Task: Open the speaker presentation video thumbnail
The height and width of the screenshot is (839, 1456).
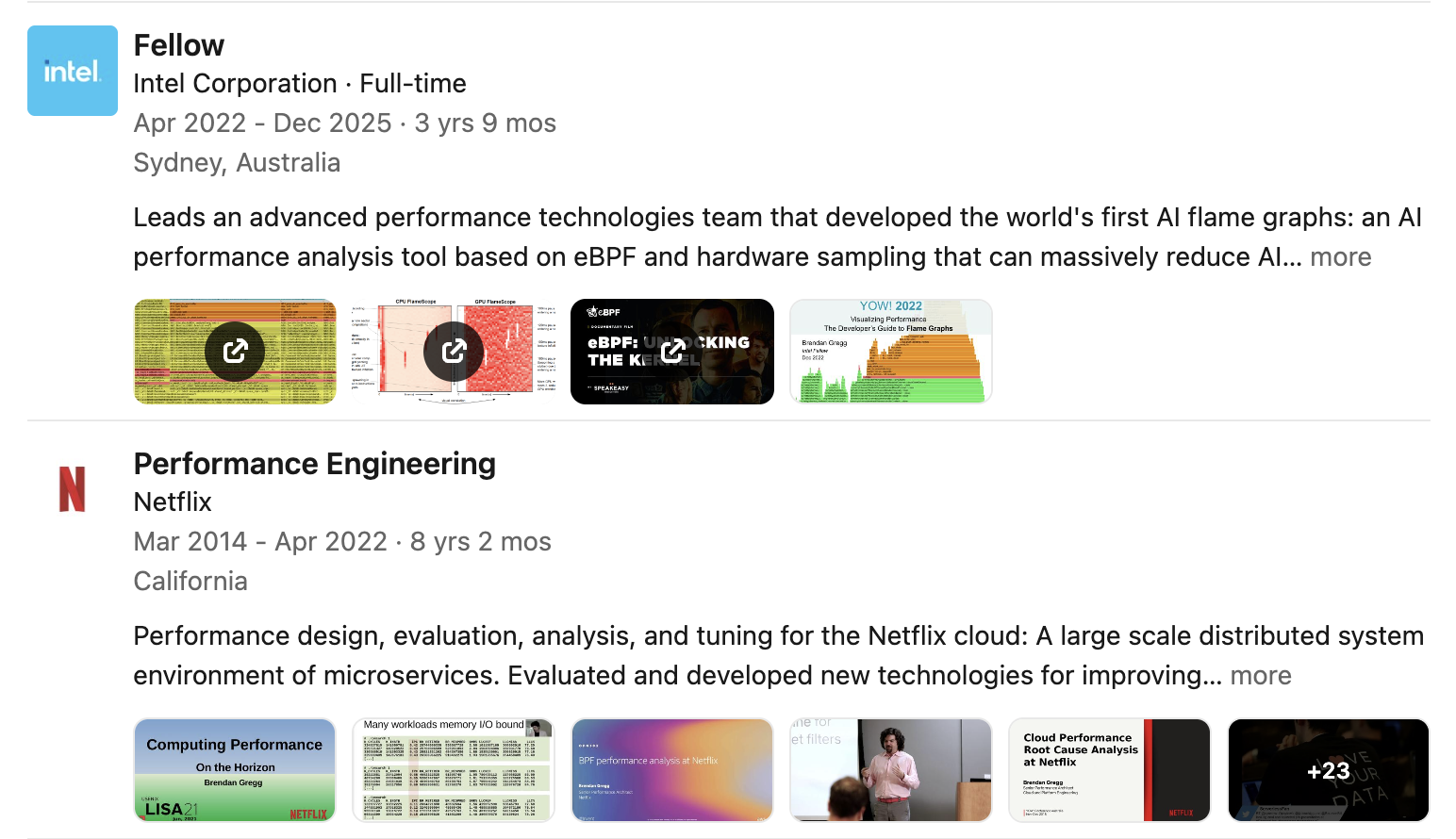Action: (890, 770)
